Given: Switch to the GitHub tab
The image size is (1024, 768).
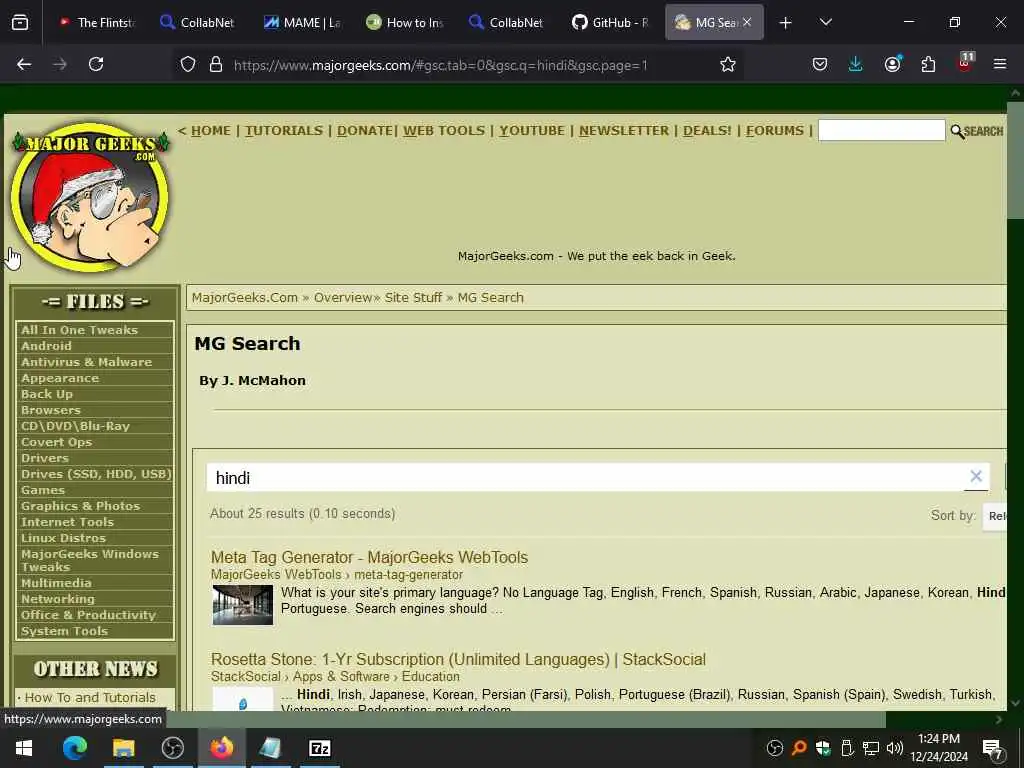Looking at the screenshot, I should click(x=610, y=22).
